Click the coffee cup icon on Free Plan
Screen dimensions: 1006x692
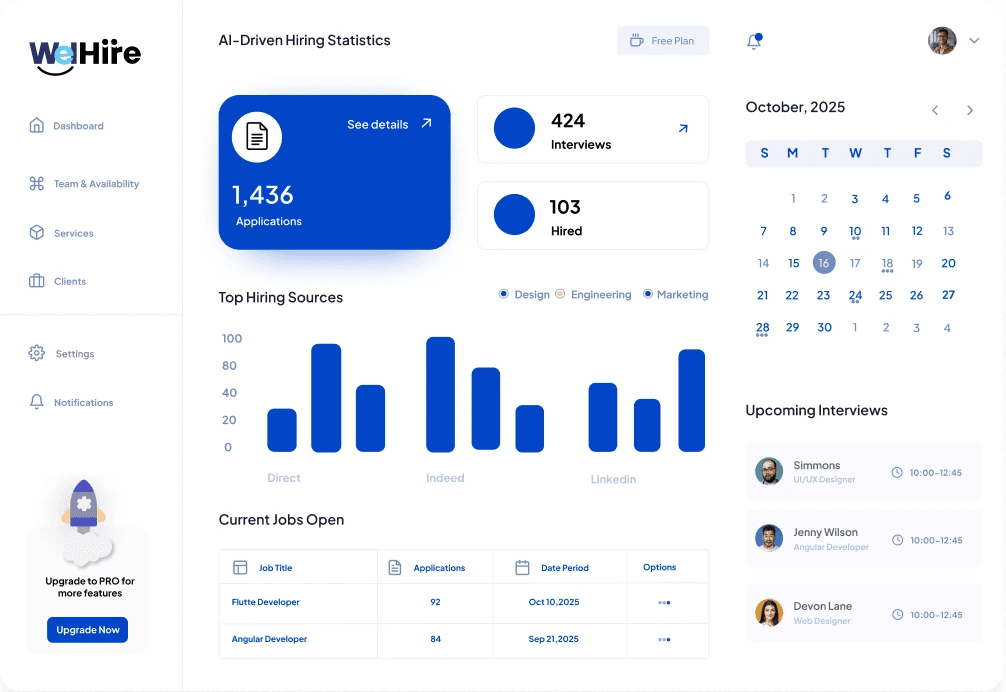click(636, 40)
